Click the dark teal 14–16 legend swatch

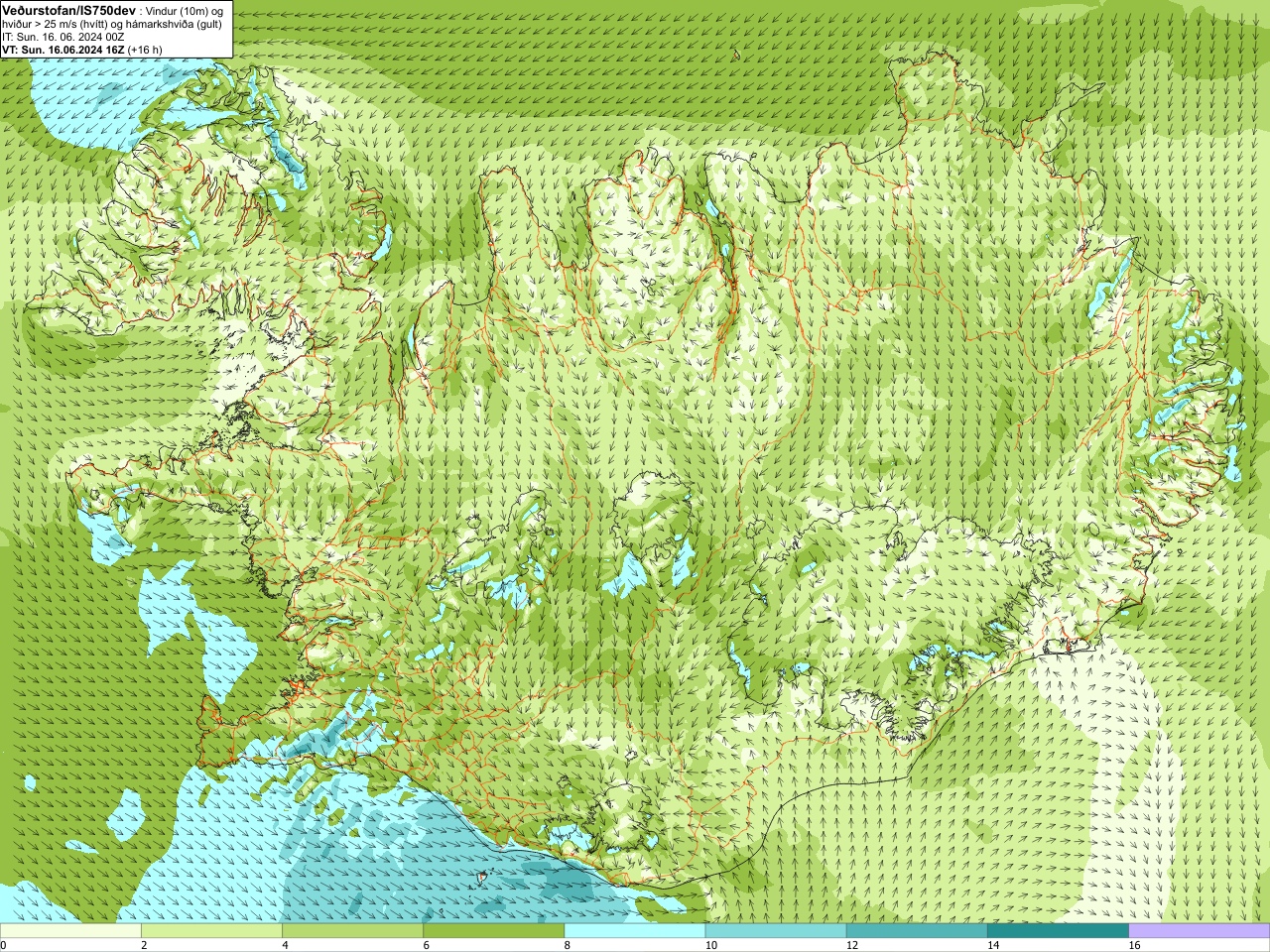(1058, 931)
